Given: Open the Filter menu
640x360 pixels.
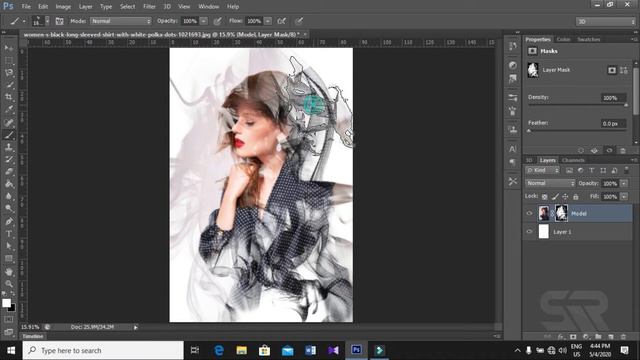Looking at the screenshot, I should point(149,7).
